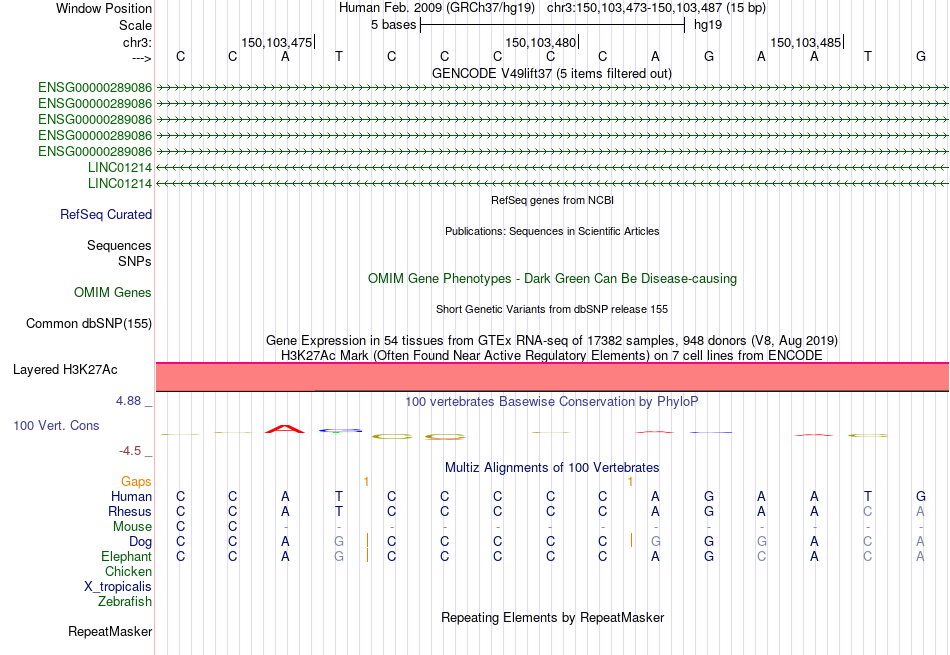Open the Common dbSNP(155) track label
This screenshot has height=655, width=950.
coord(88,324)
